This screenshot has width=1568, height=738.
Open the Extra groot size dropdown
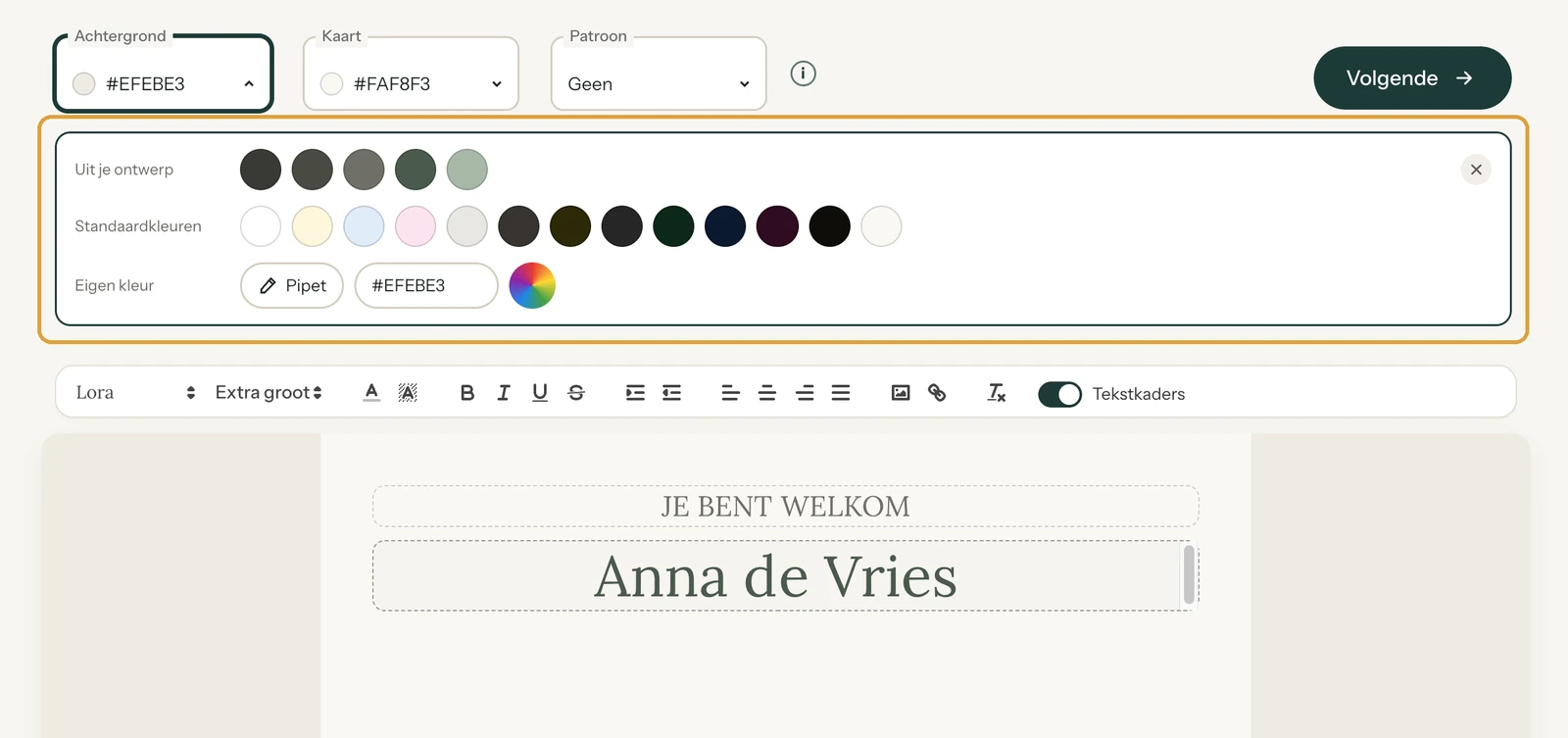coord(269,392)
